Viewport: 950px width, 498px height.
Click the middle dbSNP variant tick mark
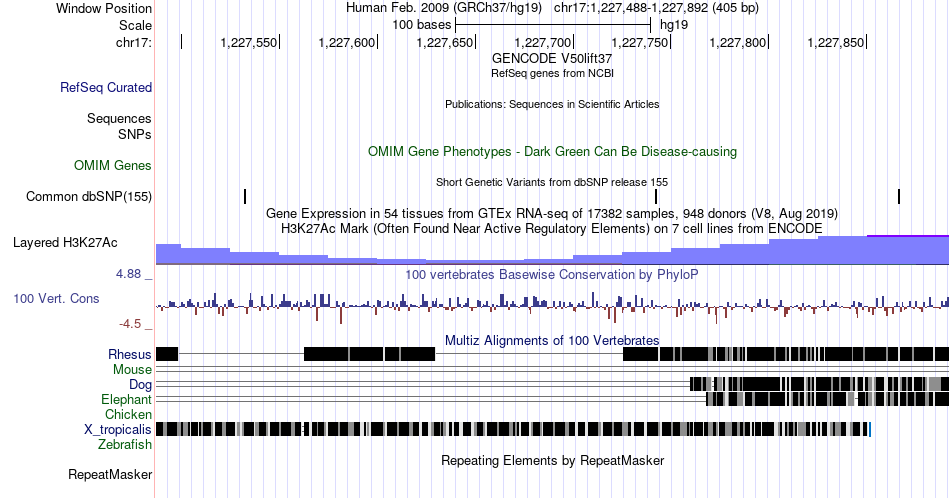click(x=656, y=196)
